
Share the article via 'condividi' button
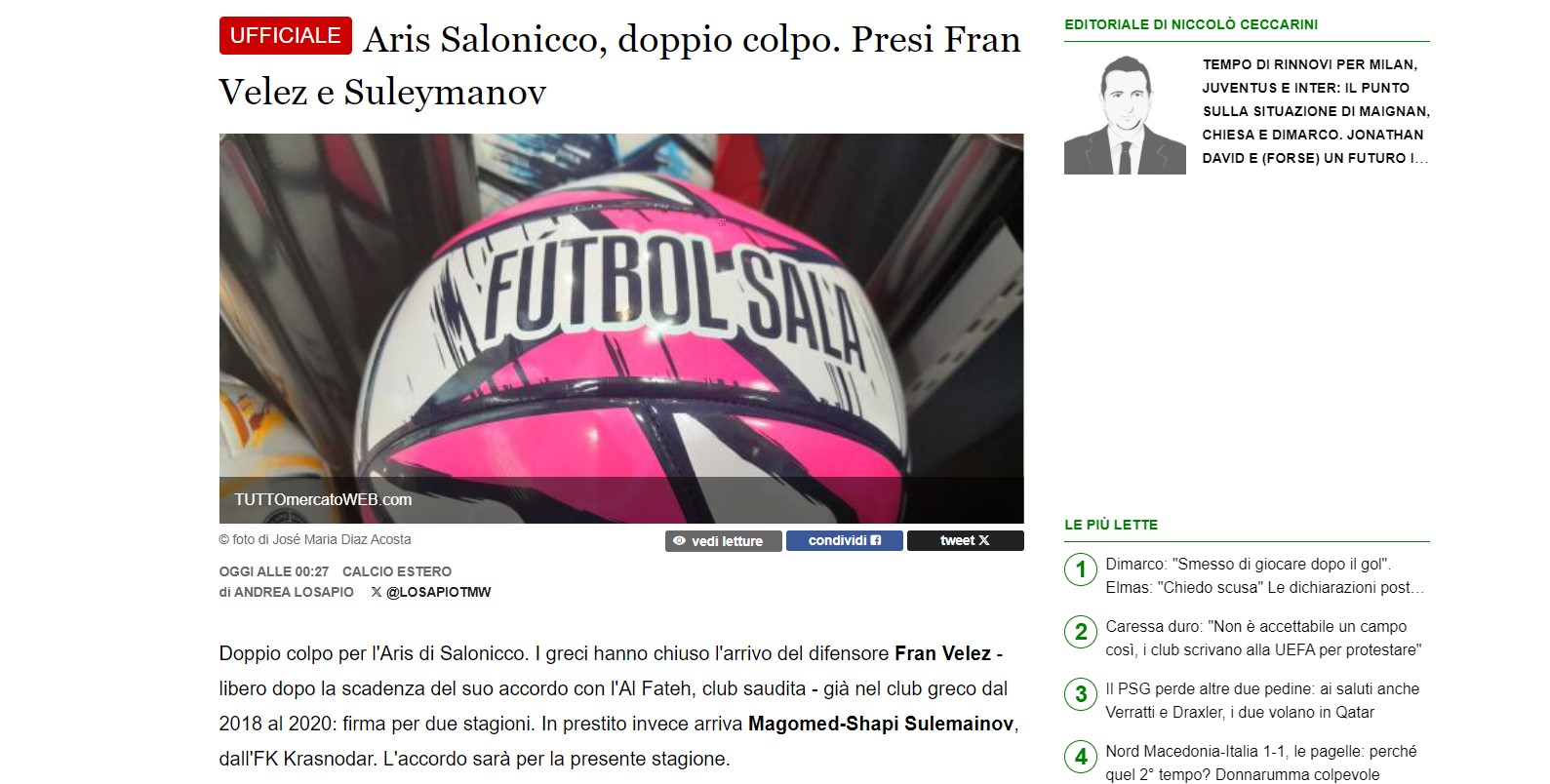point(845,540)
